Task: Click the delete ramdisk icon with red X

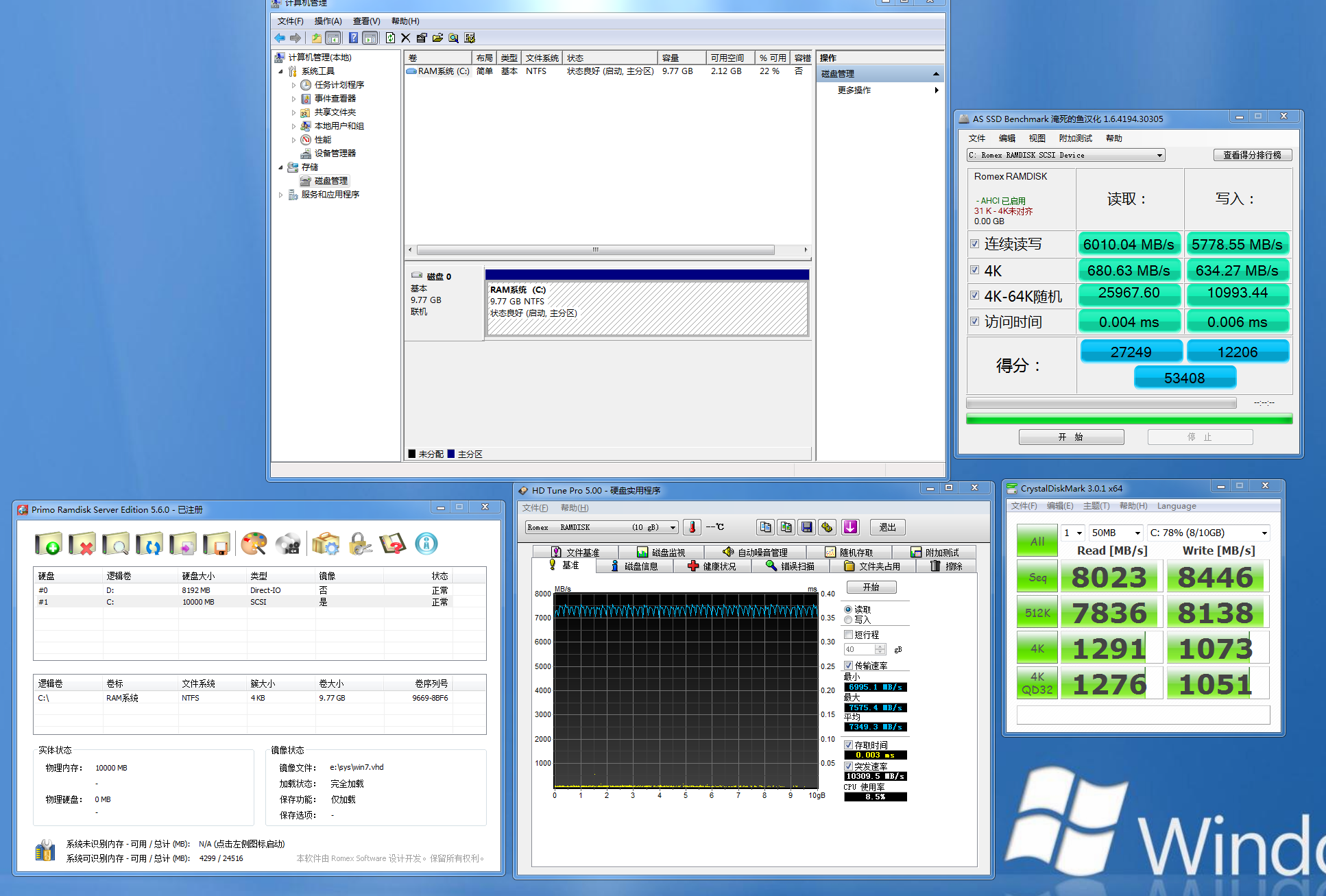Action: 82,544
